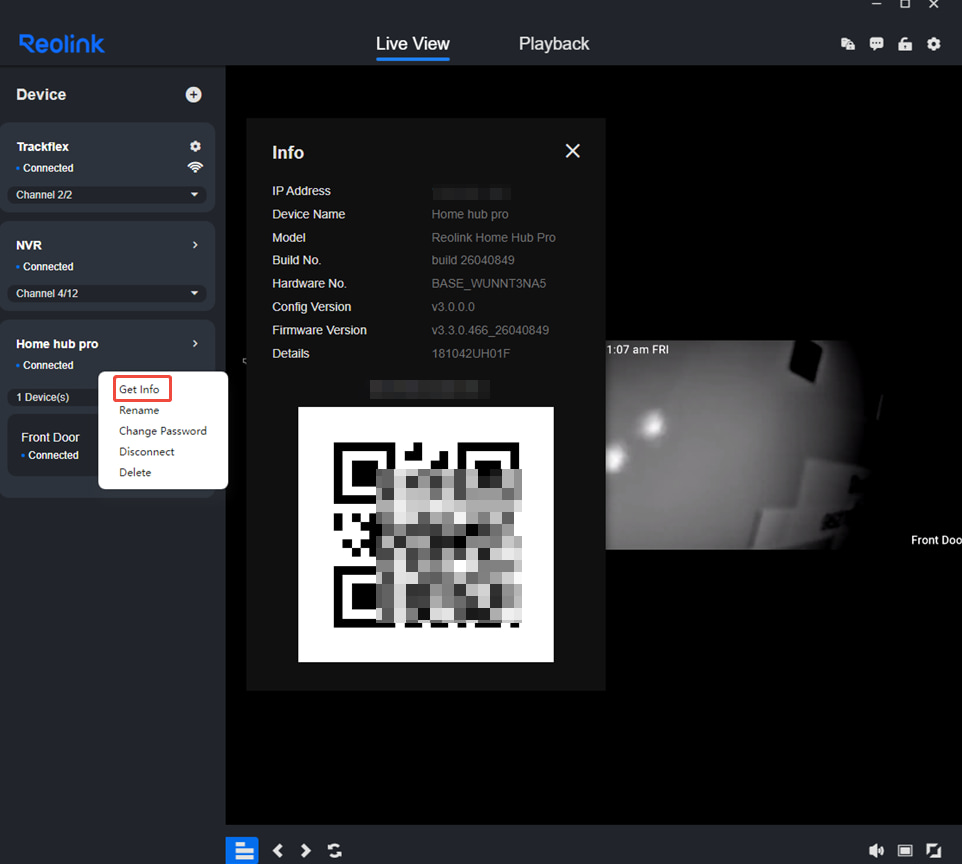The width and height of the screenshot is (962, 864).
Task: Open the app settings gear in header
Action: tap(934, 44)
